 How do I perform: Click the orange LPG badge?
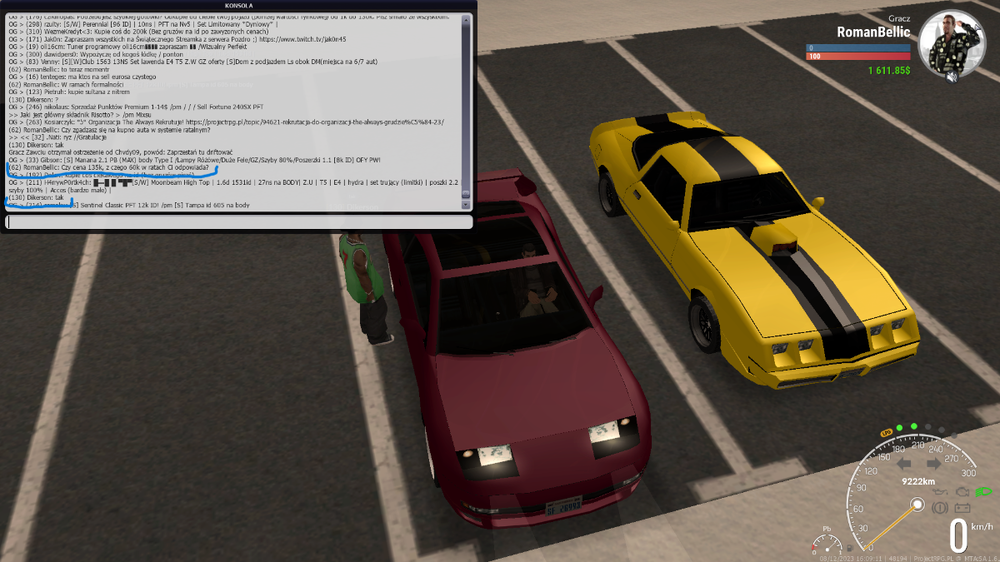click(886, 433)
